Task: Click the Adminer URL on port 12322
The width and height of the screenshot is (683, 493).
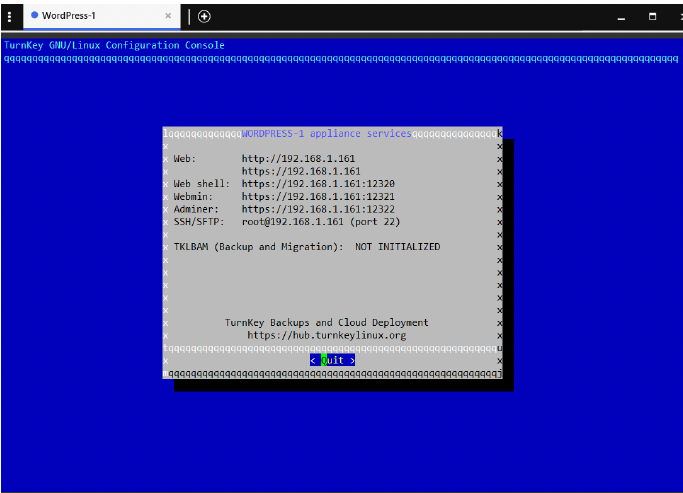Action: (x=318, y=209)
